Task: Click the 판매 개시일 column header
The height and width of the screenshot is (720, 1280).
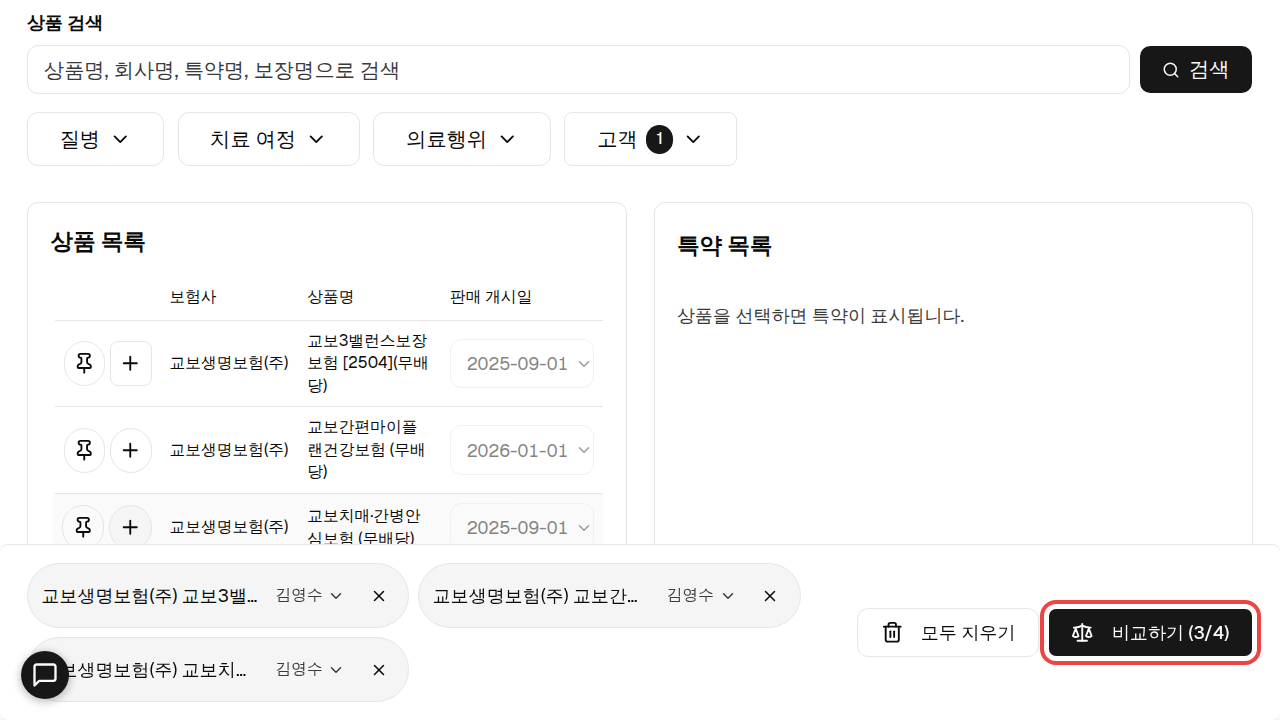Action: [x=491, y=296]
